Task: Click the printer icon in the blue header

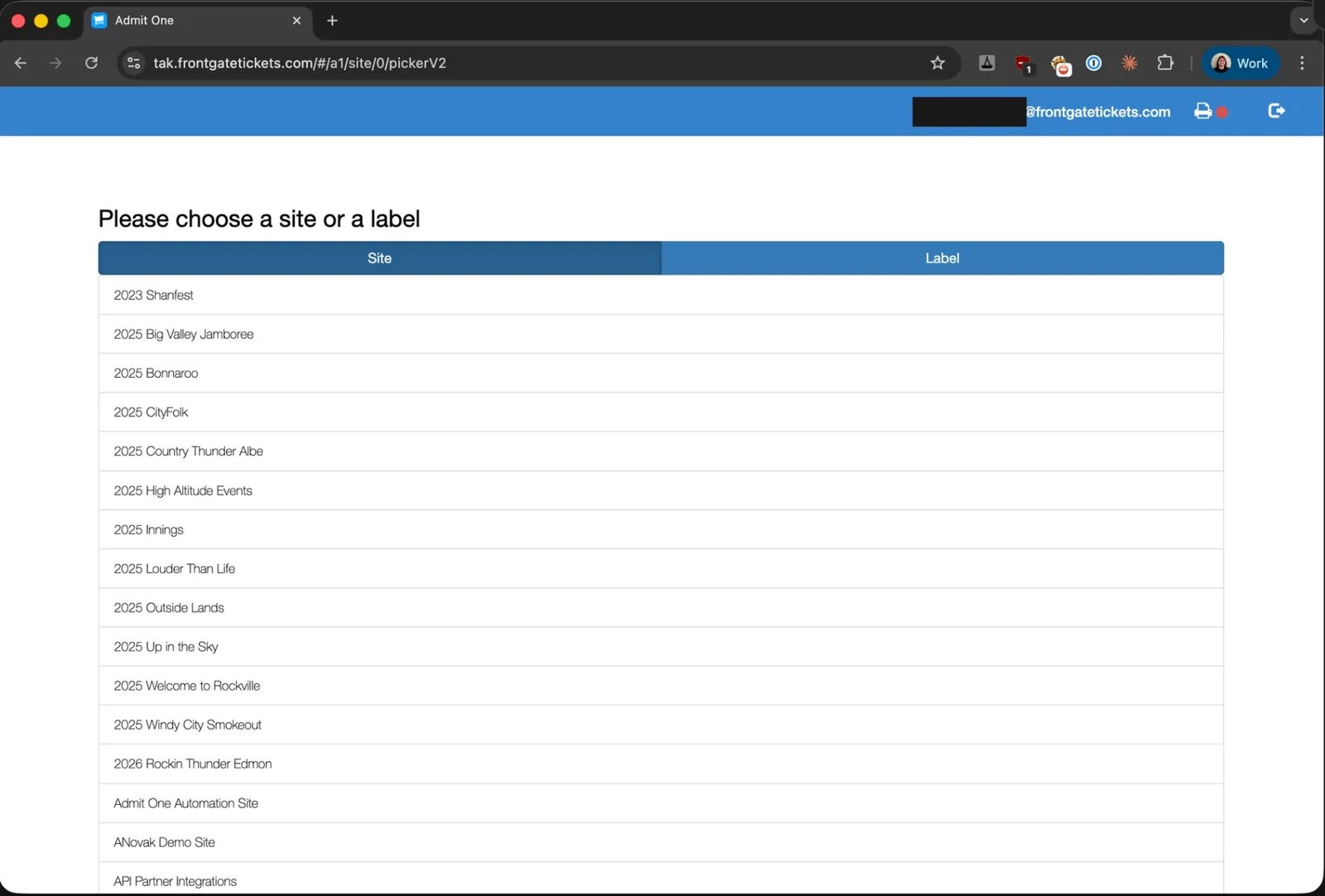Action: [1202, 111]
